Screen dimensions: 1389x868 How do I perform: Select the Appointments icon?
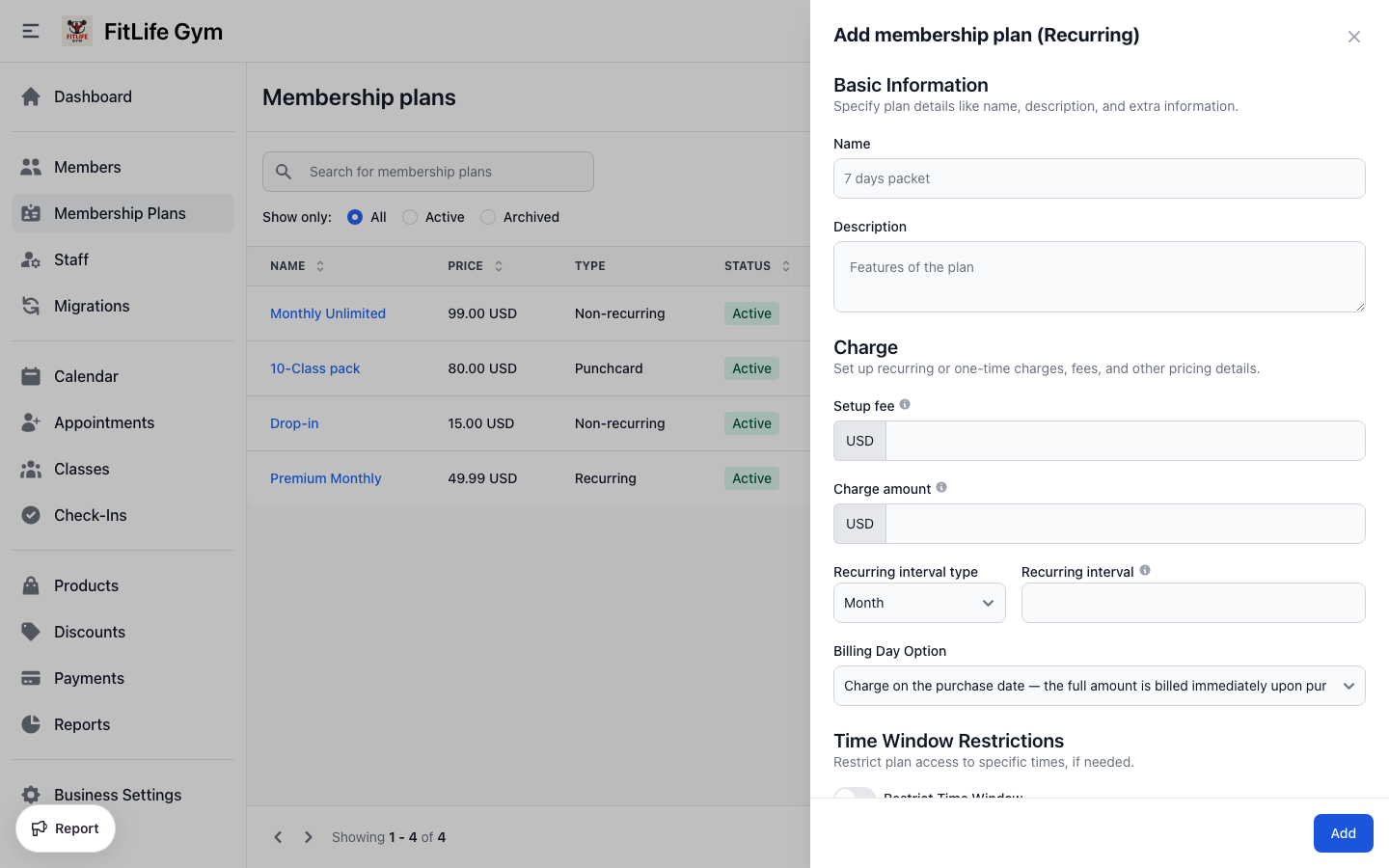coord(30,422)
